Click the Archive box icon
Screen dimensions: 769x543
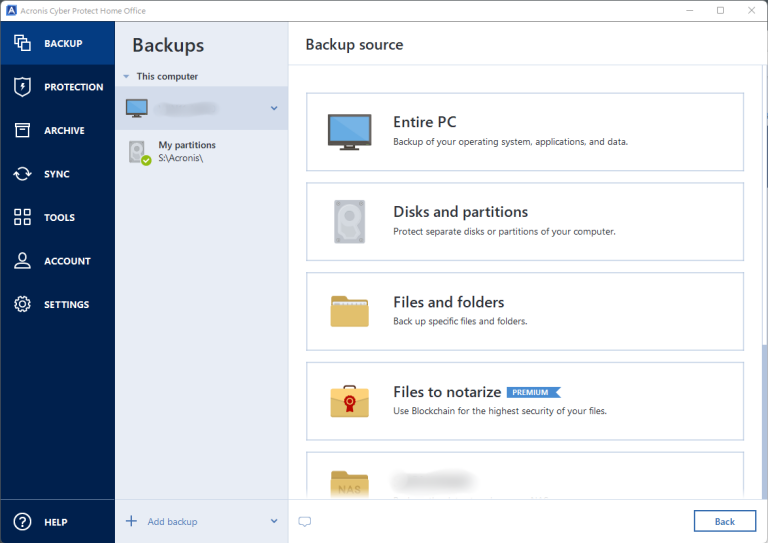(x=22, y=131)
